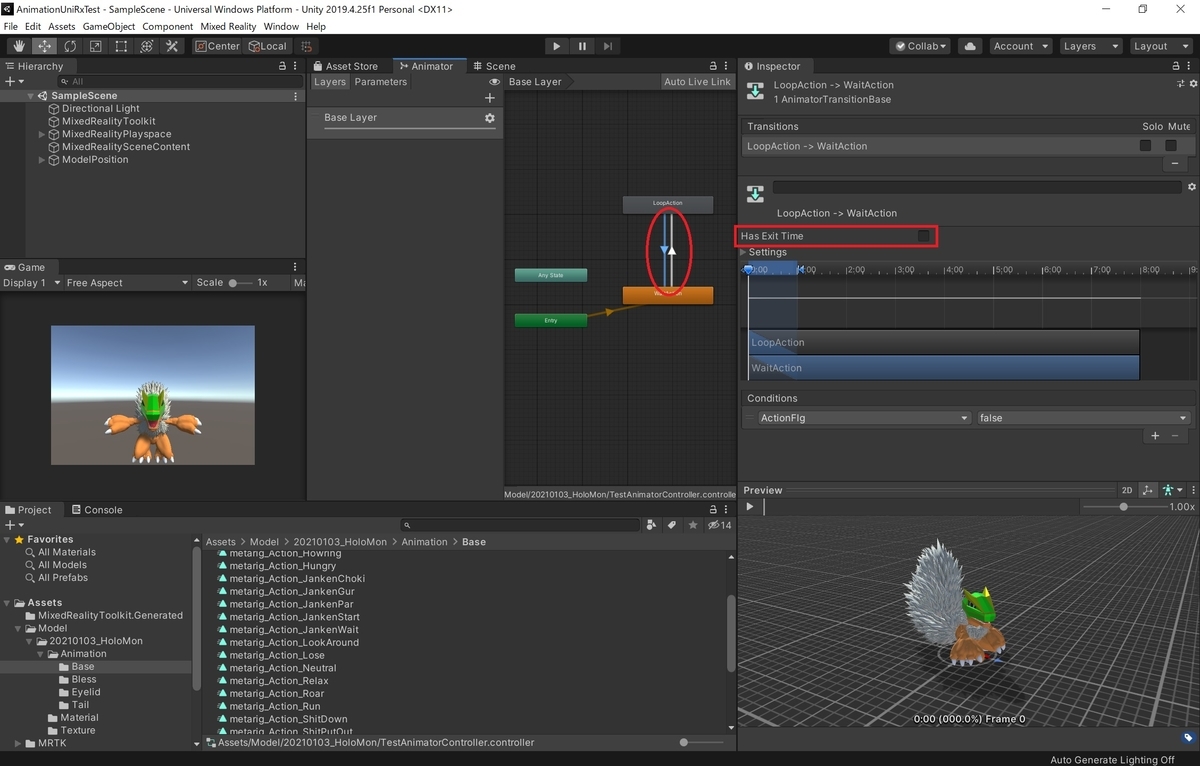Select the Any State node

point(551,275)
